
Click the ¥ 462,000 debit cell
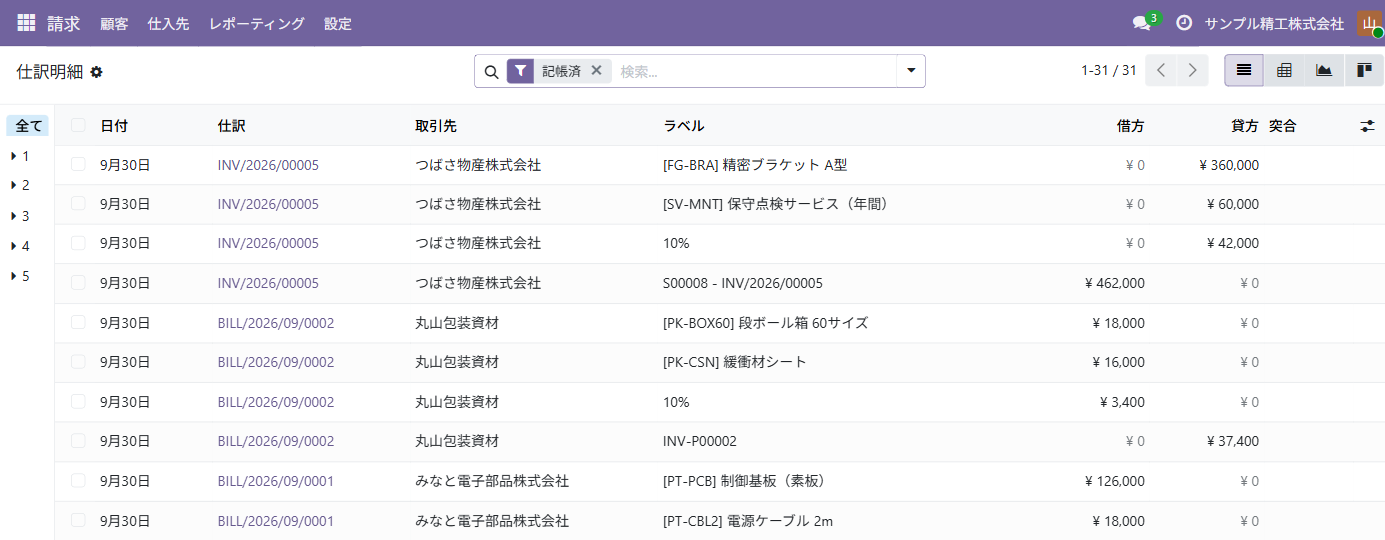click(x=1115, y=283)
